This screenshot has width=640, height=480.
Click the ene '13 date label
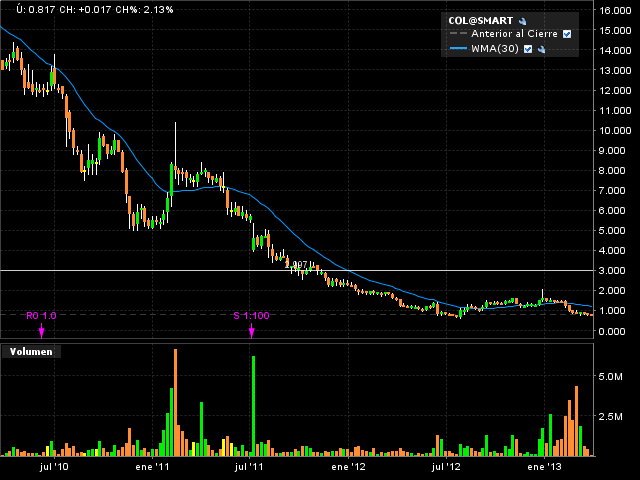(x=544, y=467)
